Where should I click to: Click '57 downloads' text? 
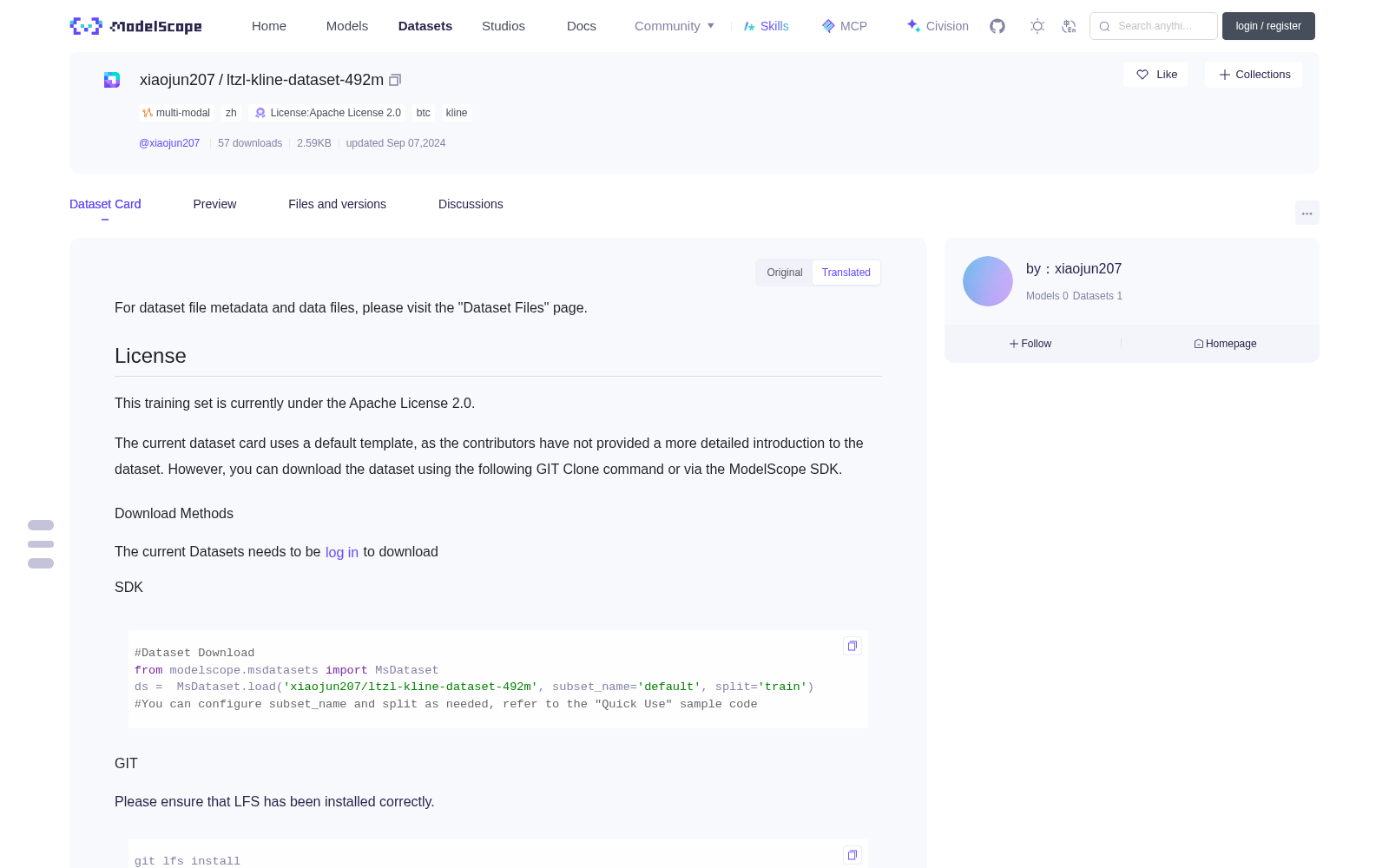point(250,143)
